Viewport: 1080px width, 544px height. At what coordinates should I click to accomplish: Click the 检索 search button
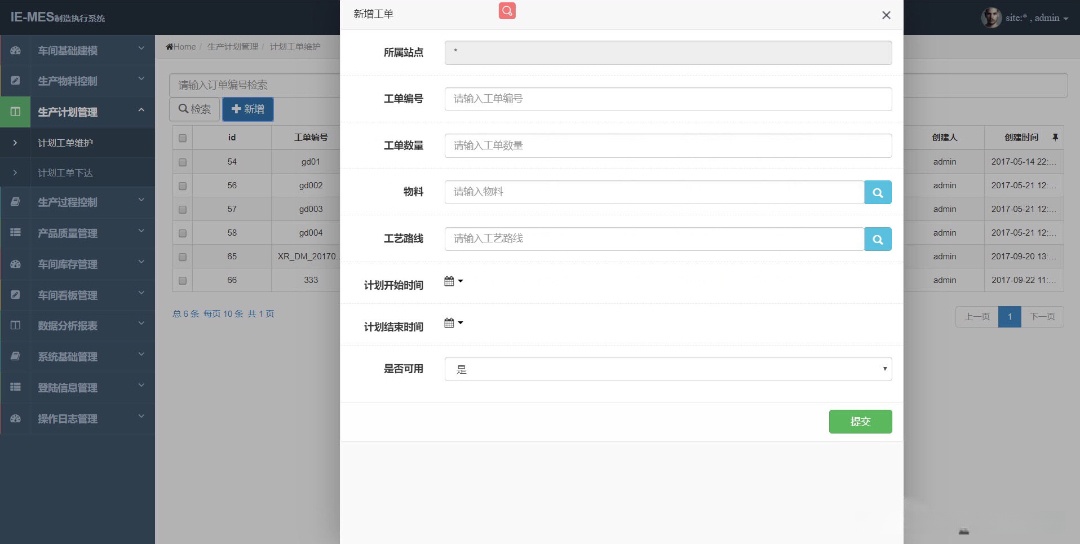[194, 109]
